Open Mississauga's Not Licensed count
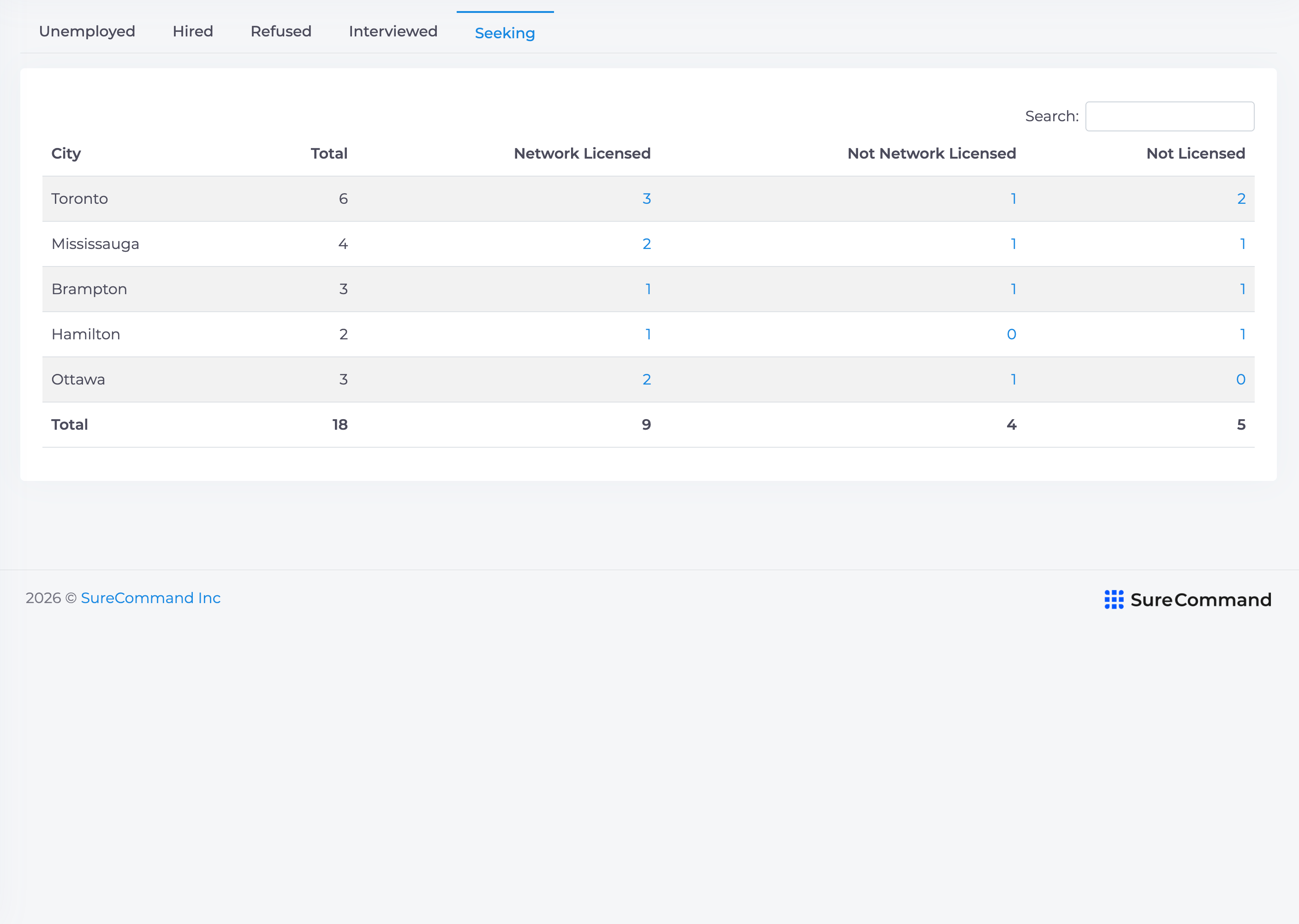 click(1243, 244)
